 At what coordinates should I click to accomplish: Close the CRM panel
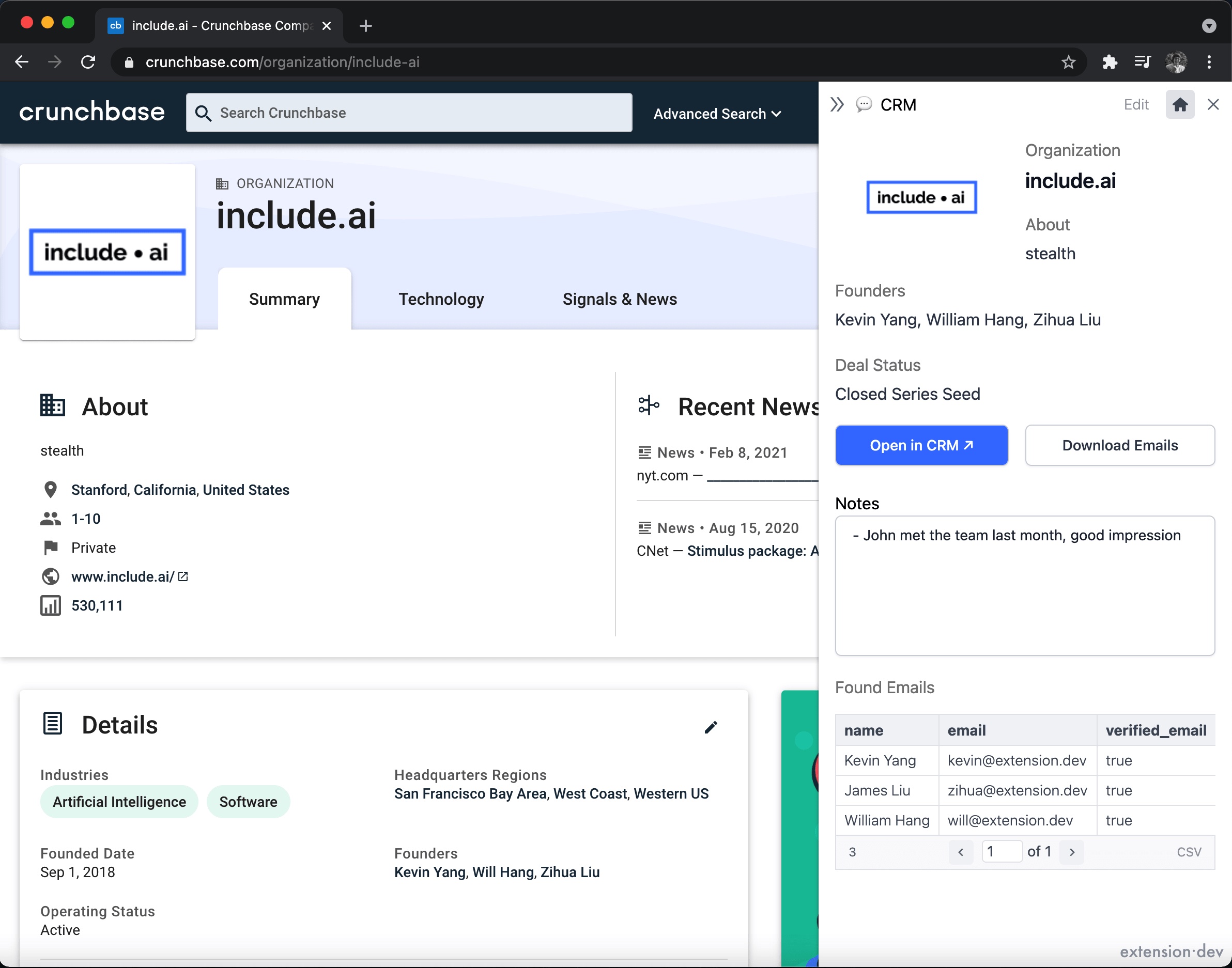tap(1213, 105)
